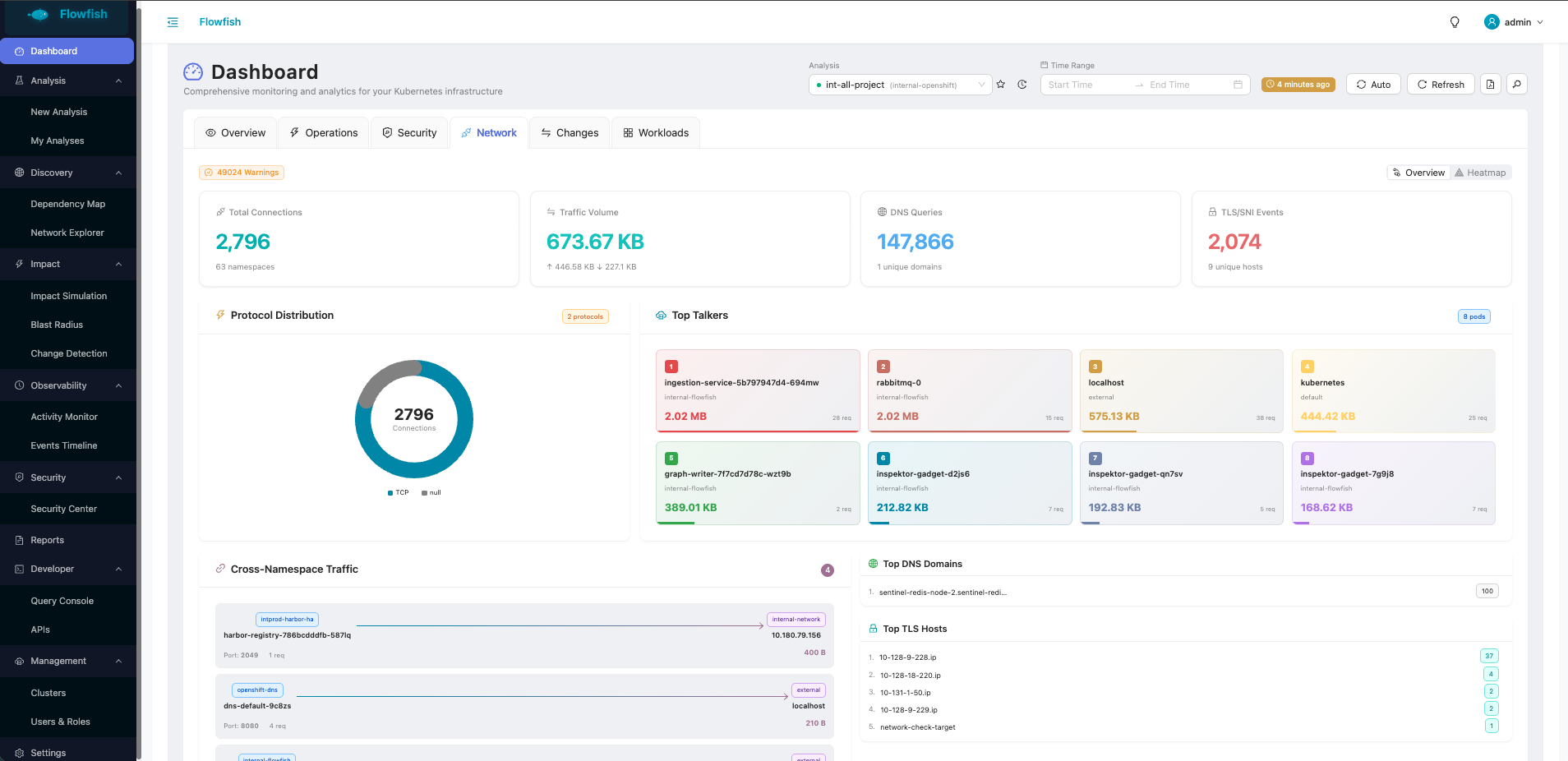Click the search magnifier icon button

(1517, 84)
